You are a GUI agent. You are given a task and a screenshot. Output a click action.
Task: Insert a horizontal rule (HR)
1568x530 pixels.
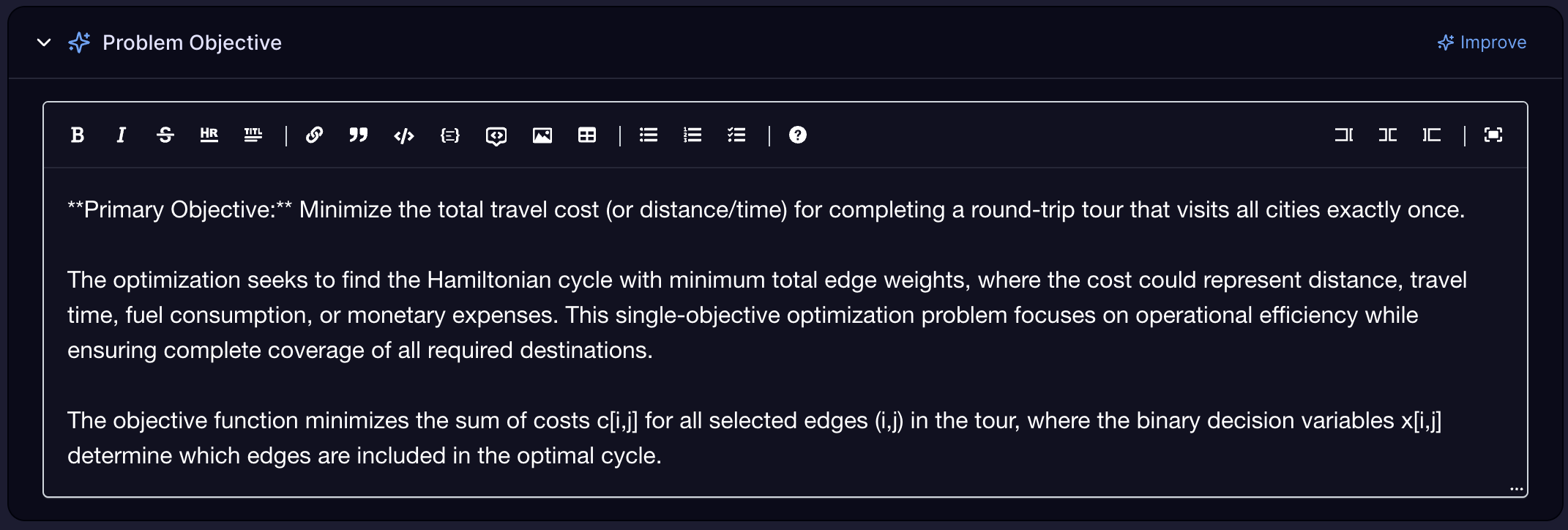(209, 135)
